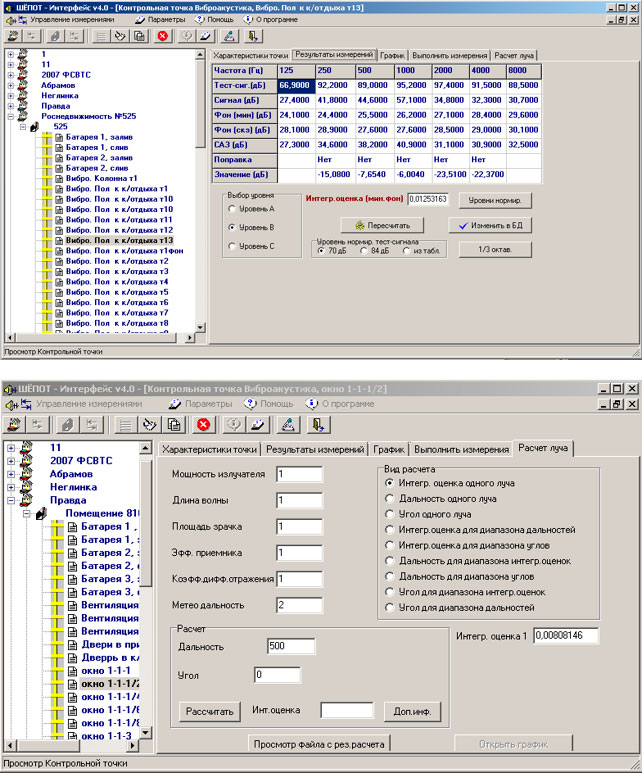The image size is (642, 773).
Task: Choose the 84 дБ test-signal level
Action: (364, 251)
